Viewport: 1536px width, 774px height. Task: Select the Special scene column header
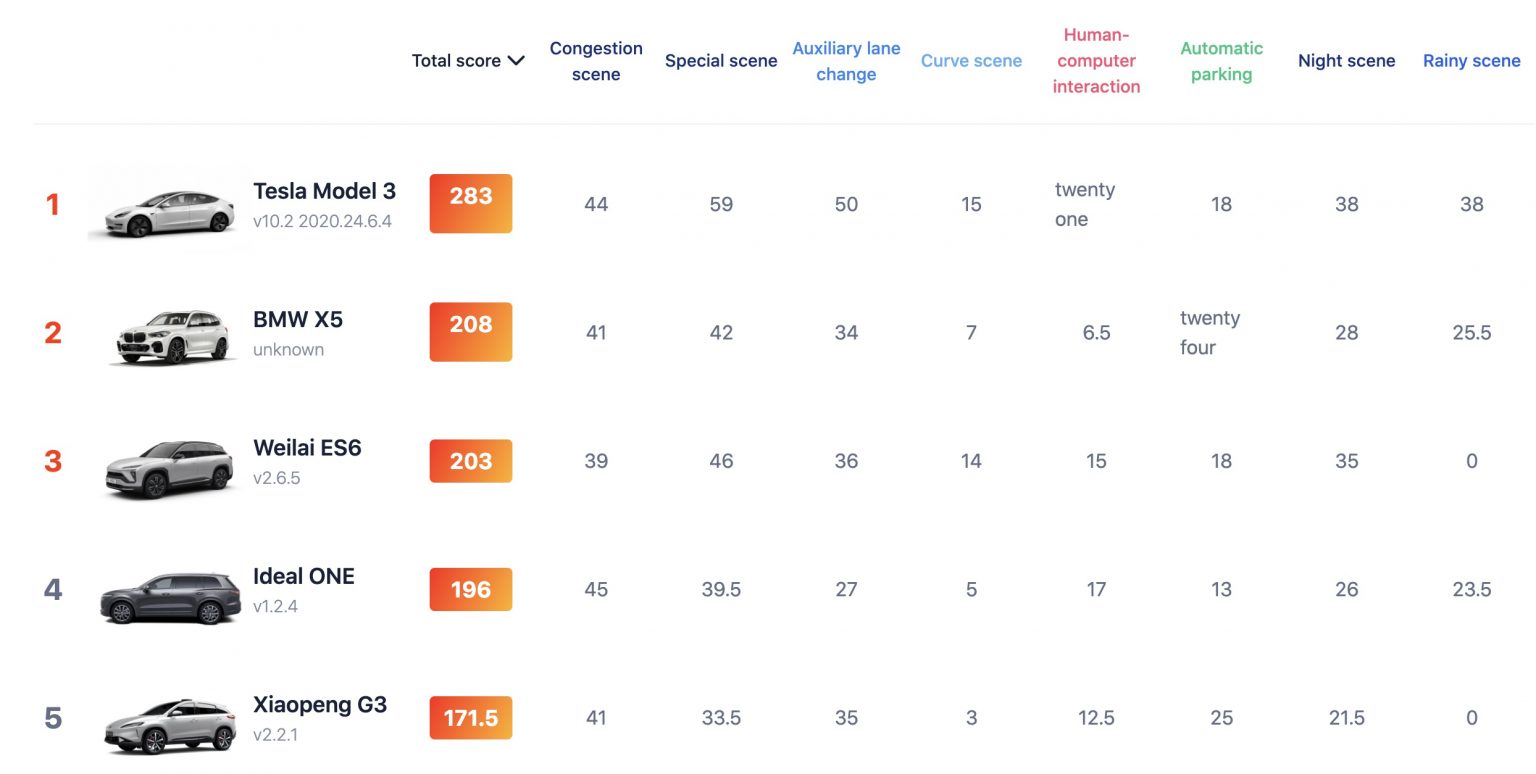coord(721,61)
